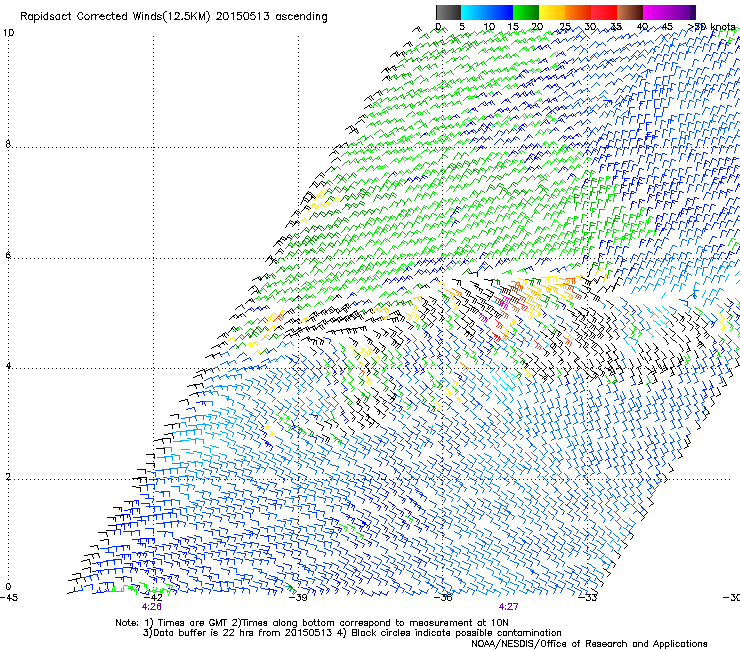Click the latitude label '8'
740x650 pixels.
tap(8, 144)
